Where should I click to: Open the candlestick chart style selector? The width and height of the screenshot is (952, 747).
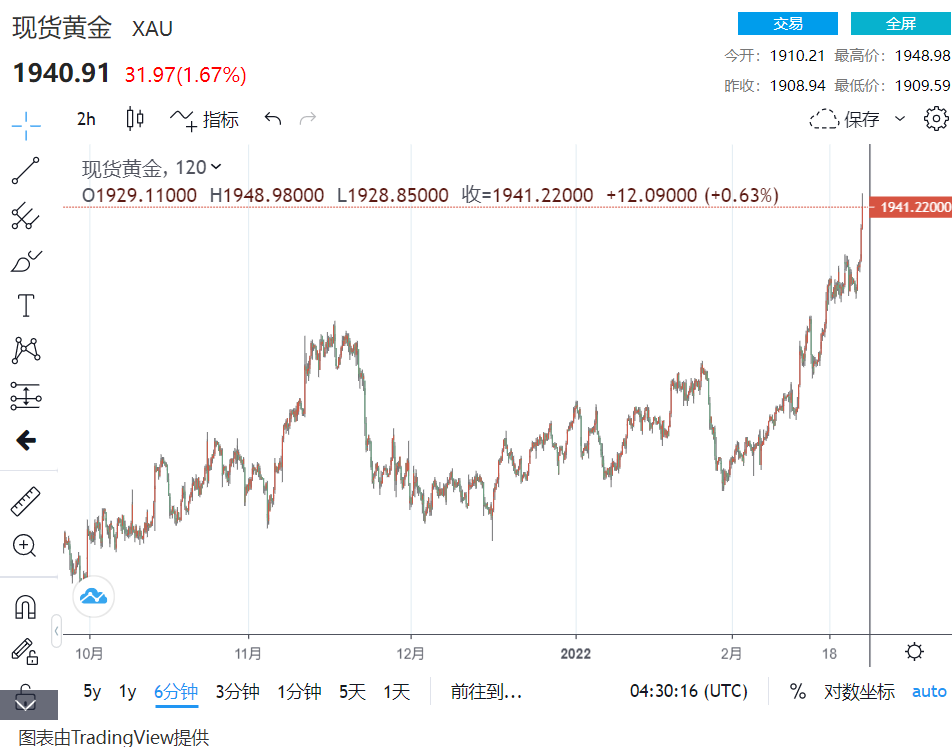[x=135, y=119]
